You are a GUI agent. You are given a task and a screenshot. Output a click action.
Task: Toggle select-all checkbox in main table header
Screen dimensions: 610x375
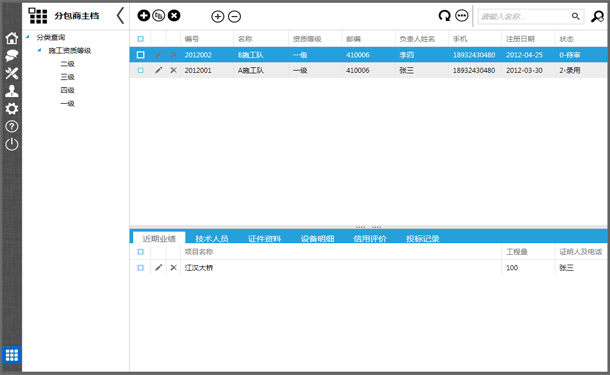tap(140, 39)
